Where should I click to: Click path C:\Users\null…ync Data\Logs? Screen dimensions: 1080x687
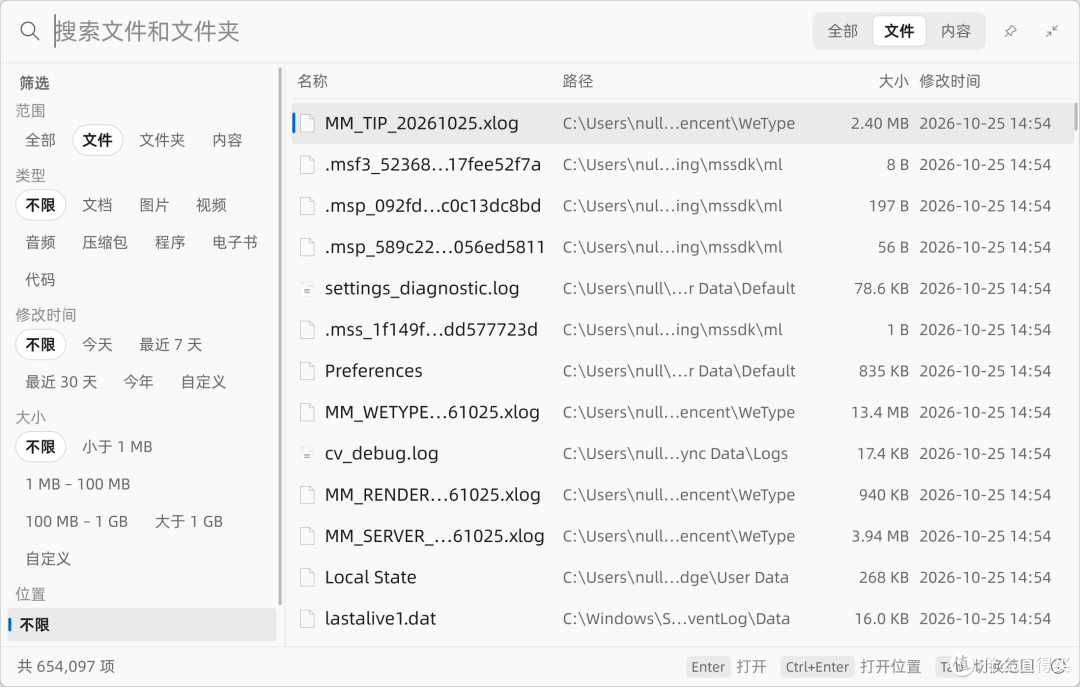click(x=675, y=454)
